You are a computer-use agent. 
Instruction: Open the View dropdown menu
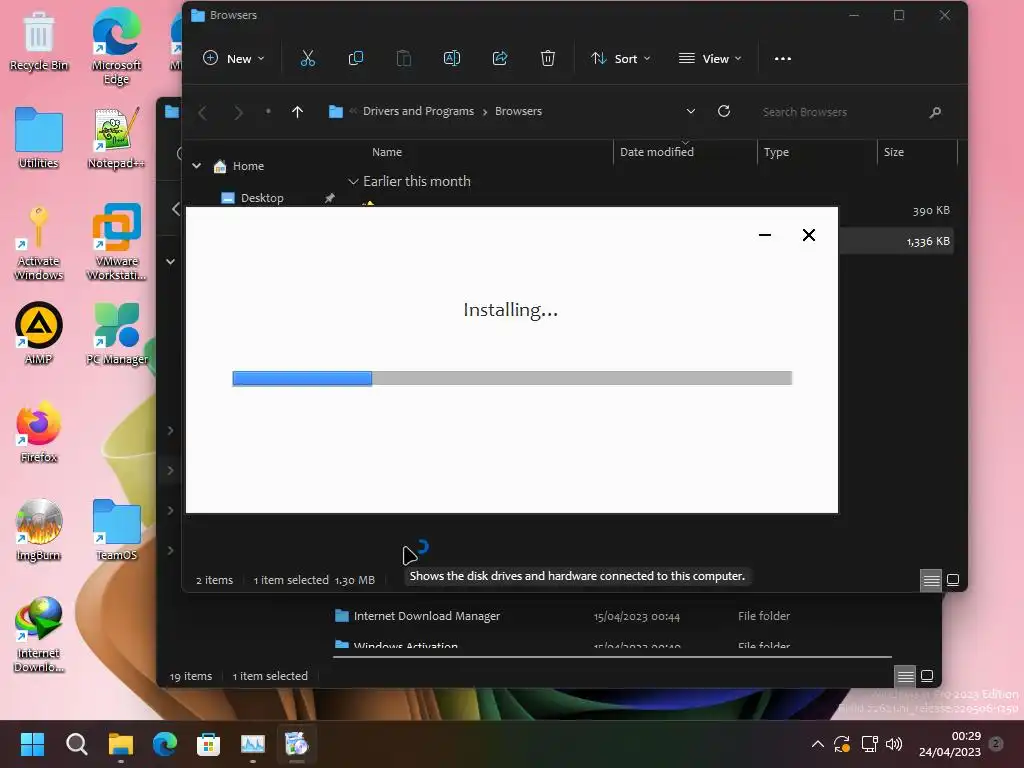(710, 58)
